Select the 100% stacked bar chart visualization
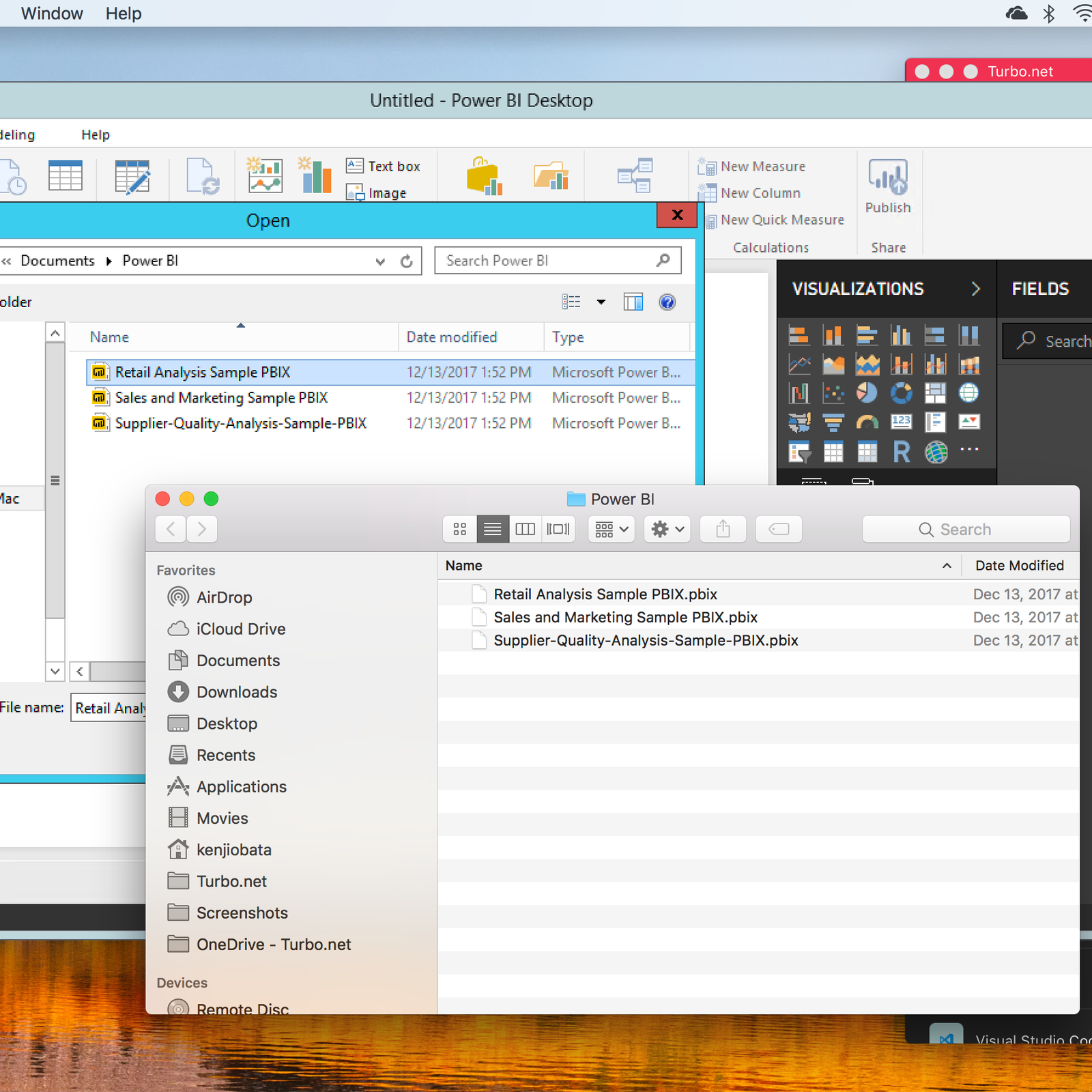1092x1092 pixels. tap(935, 335)
